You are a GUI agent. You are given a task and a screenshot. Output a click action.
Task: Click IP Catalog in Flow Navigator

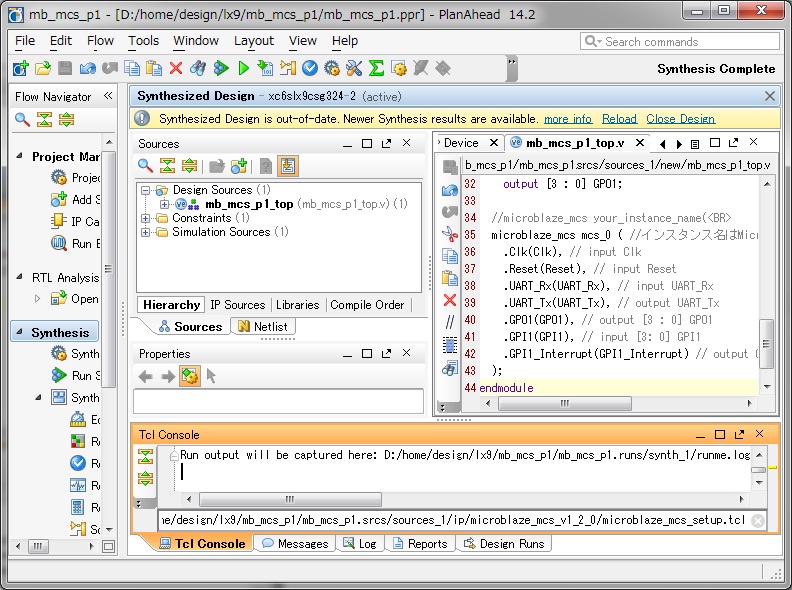point(76,221)
